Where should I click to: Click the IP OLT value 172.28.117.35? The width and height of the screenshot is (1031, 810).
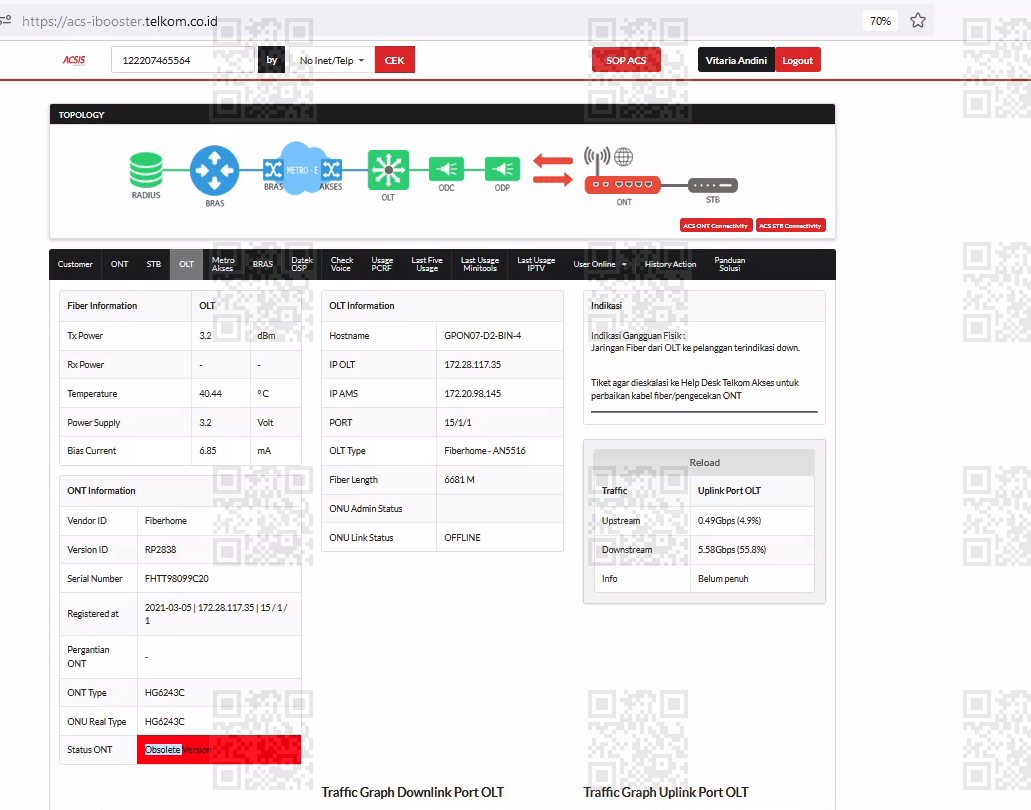click(x=472, y=364)
